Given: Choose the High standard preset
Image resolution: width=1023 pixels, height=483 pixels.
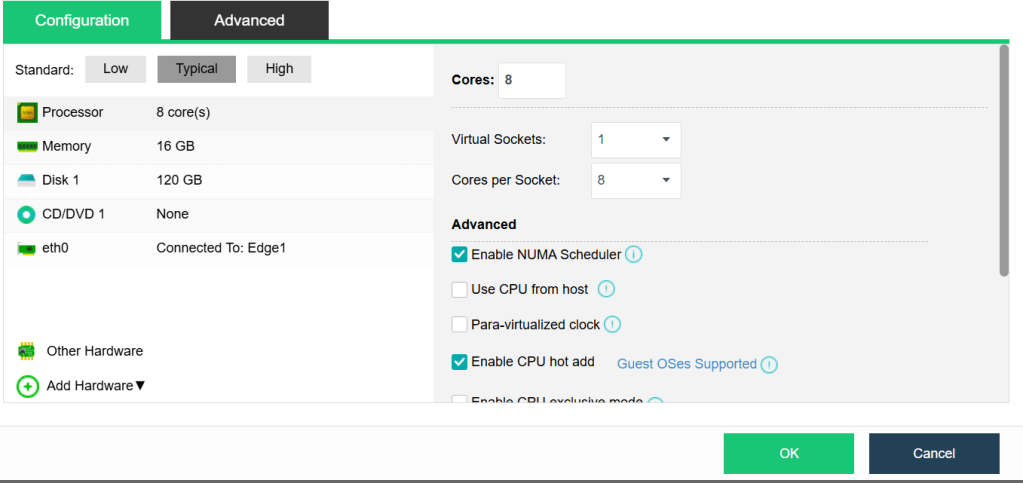Looking at the screenshot, I should pyautogui.click(x=280, y=69).
